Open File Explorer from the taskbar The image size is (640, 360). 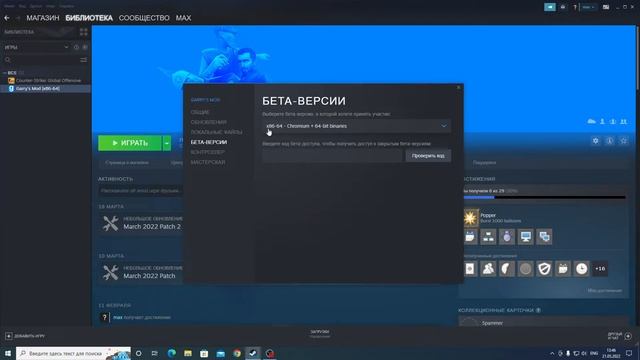[x=188, y=353]
